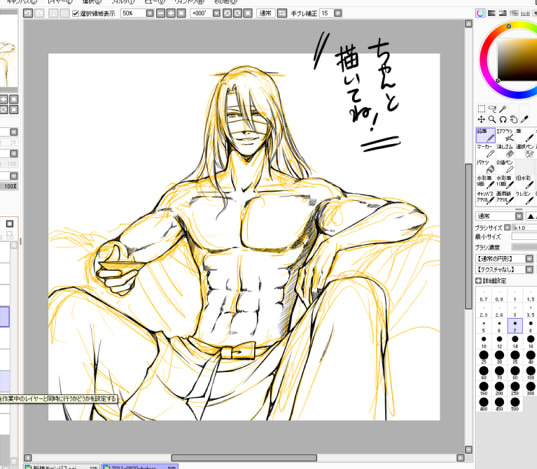Toggle the flip view button before stabilizer

click(x=282, y=13)
